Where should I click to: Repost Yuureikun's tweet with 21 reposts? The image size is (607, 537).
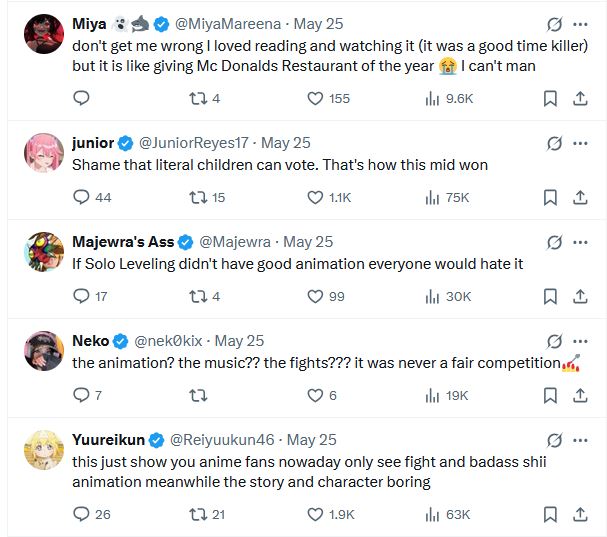click(x=198, y=515)
